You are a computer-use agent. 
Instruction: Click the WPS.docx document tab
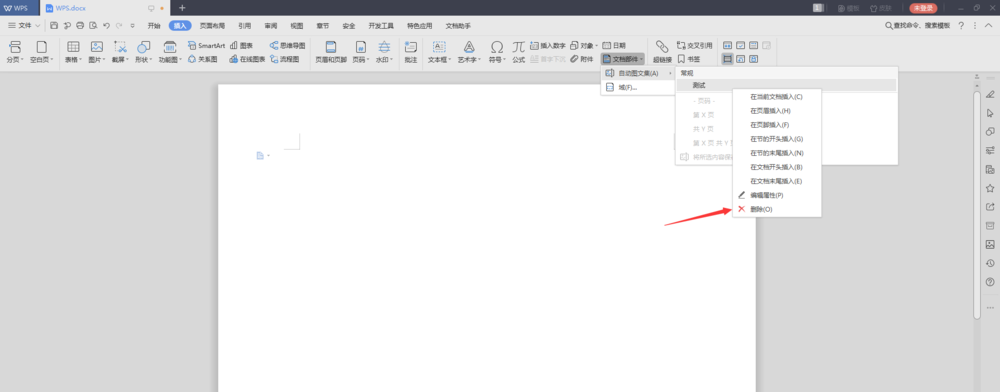104,8
